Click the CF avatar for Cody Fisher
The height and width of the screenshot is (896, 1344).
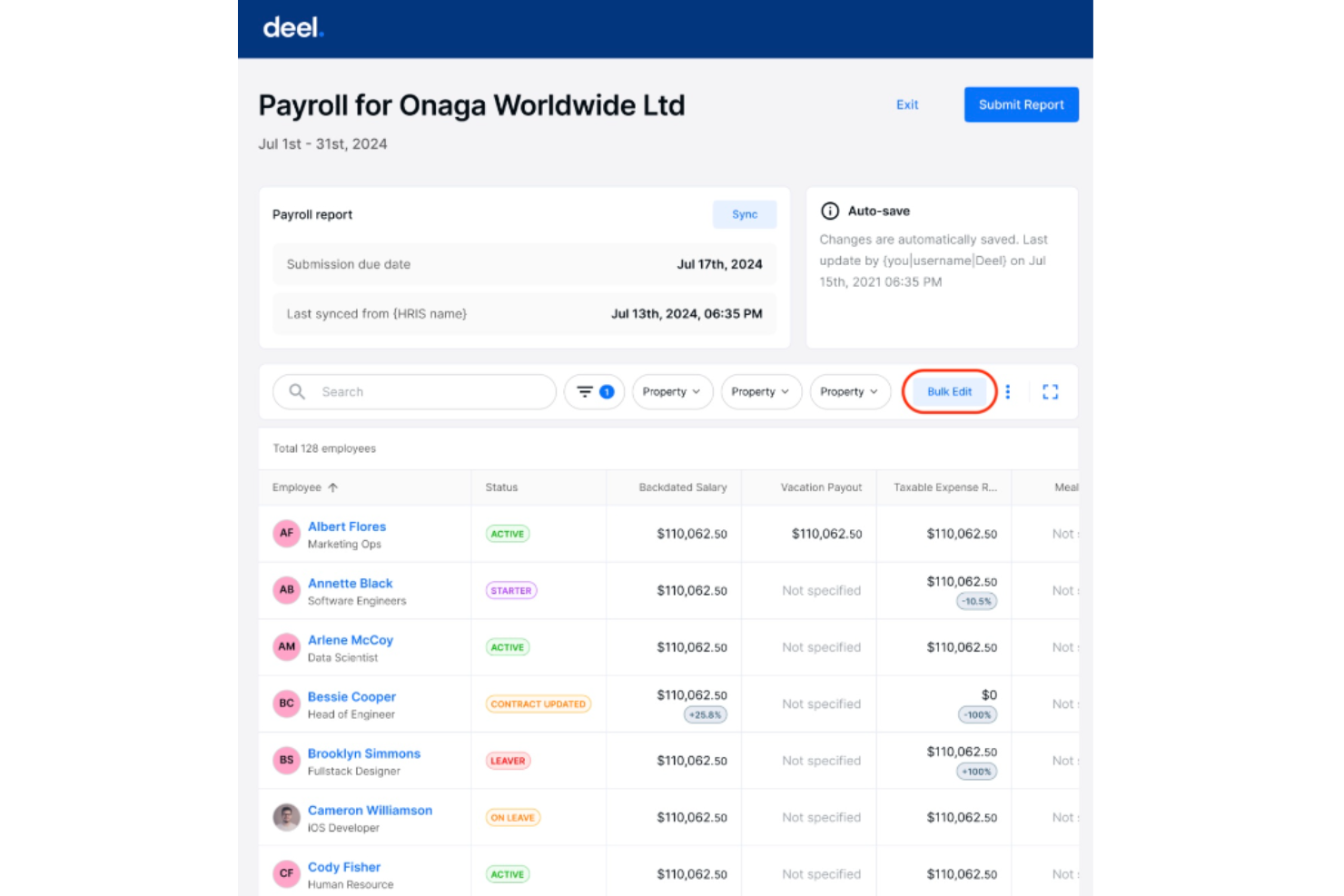(x=287, y=874)
